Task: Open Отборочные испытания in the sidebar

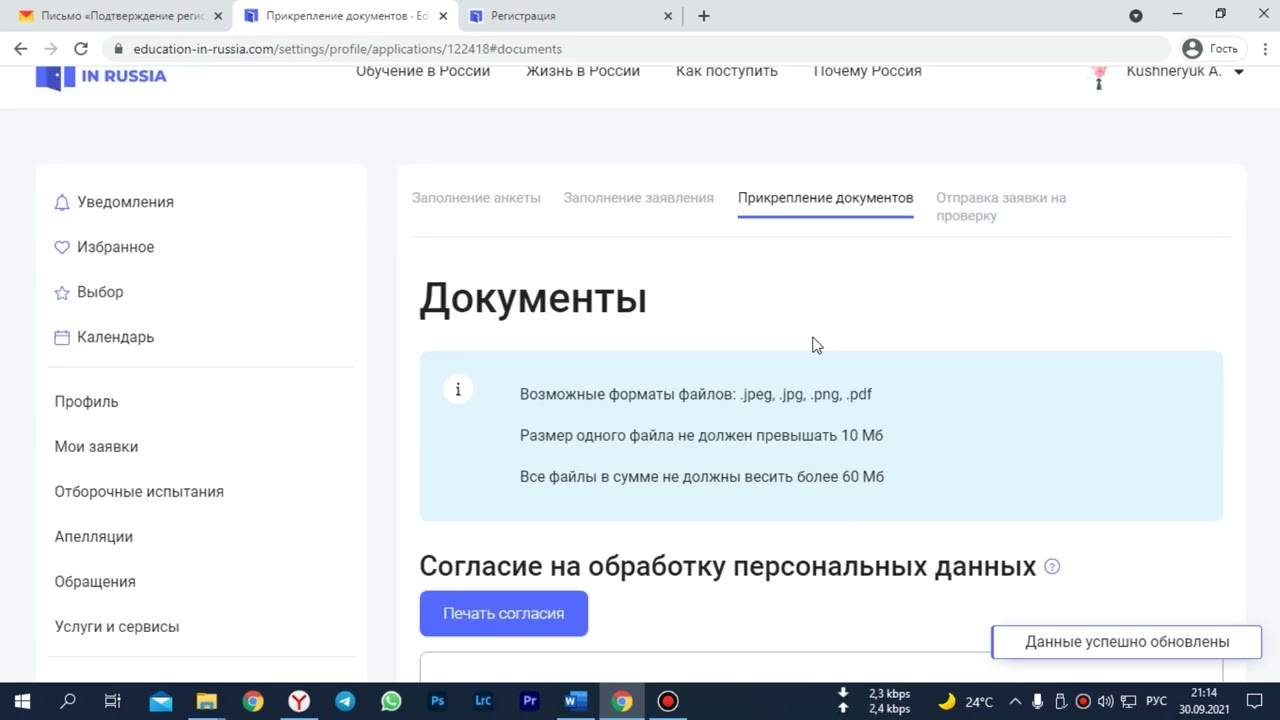Action: click(x=139, y=492)
